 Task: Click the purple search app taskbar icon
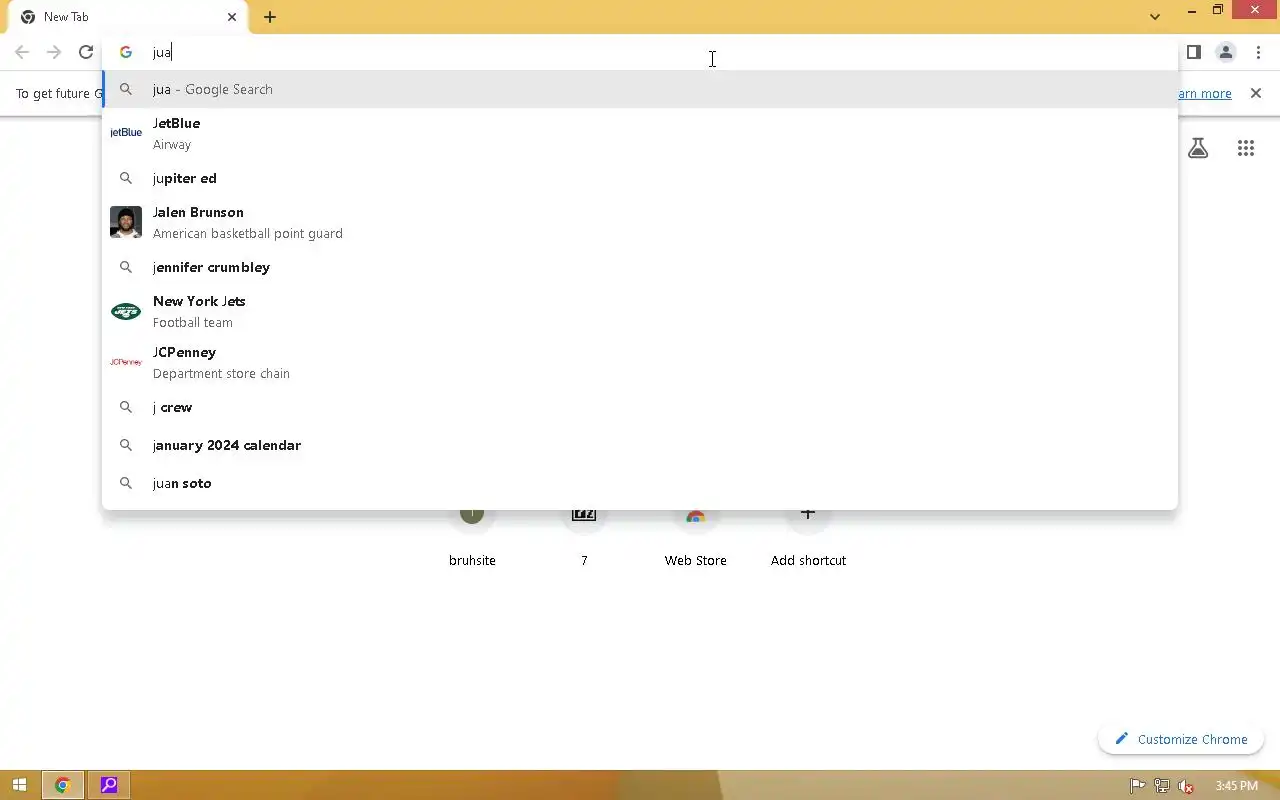coord(109,785)
